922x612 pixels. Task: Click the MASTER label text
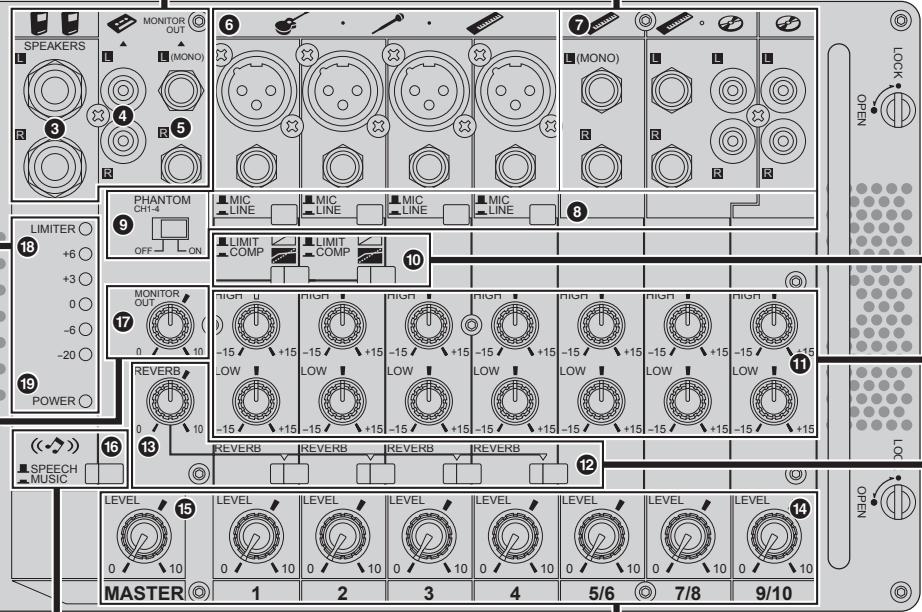click(x=144, y=593)
